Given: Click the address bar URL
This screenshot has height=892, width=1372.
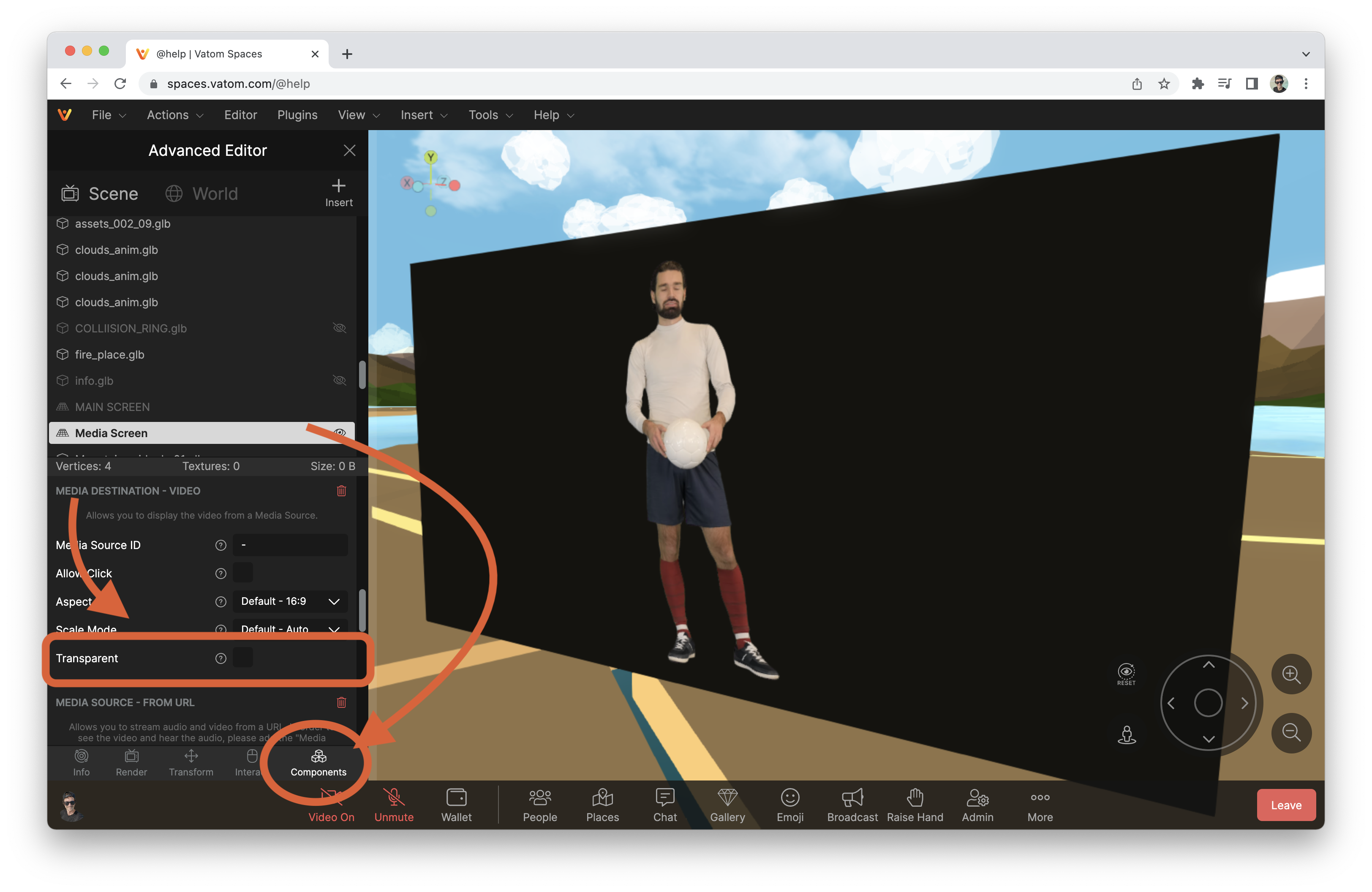Looking at the screenshot, I should click(238, 84).
